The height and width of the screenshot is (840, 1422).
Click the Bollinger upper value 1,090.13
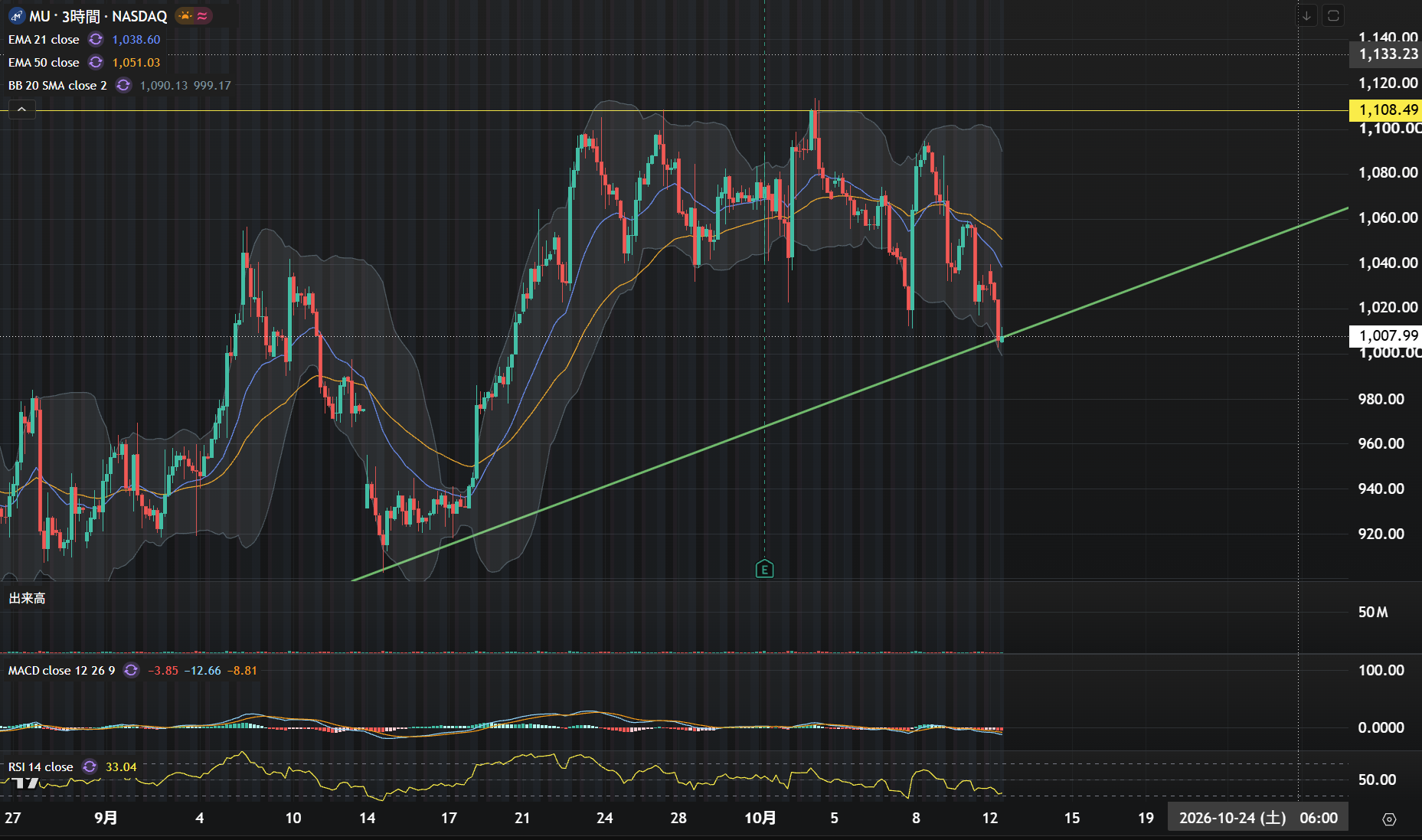point(164,86)
